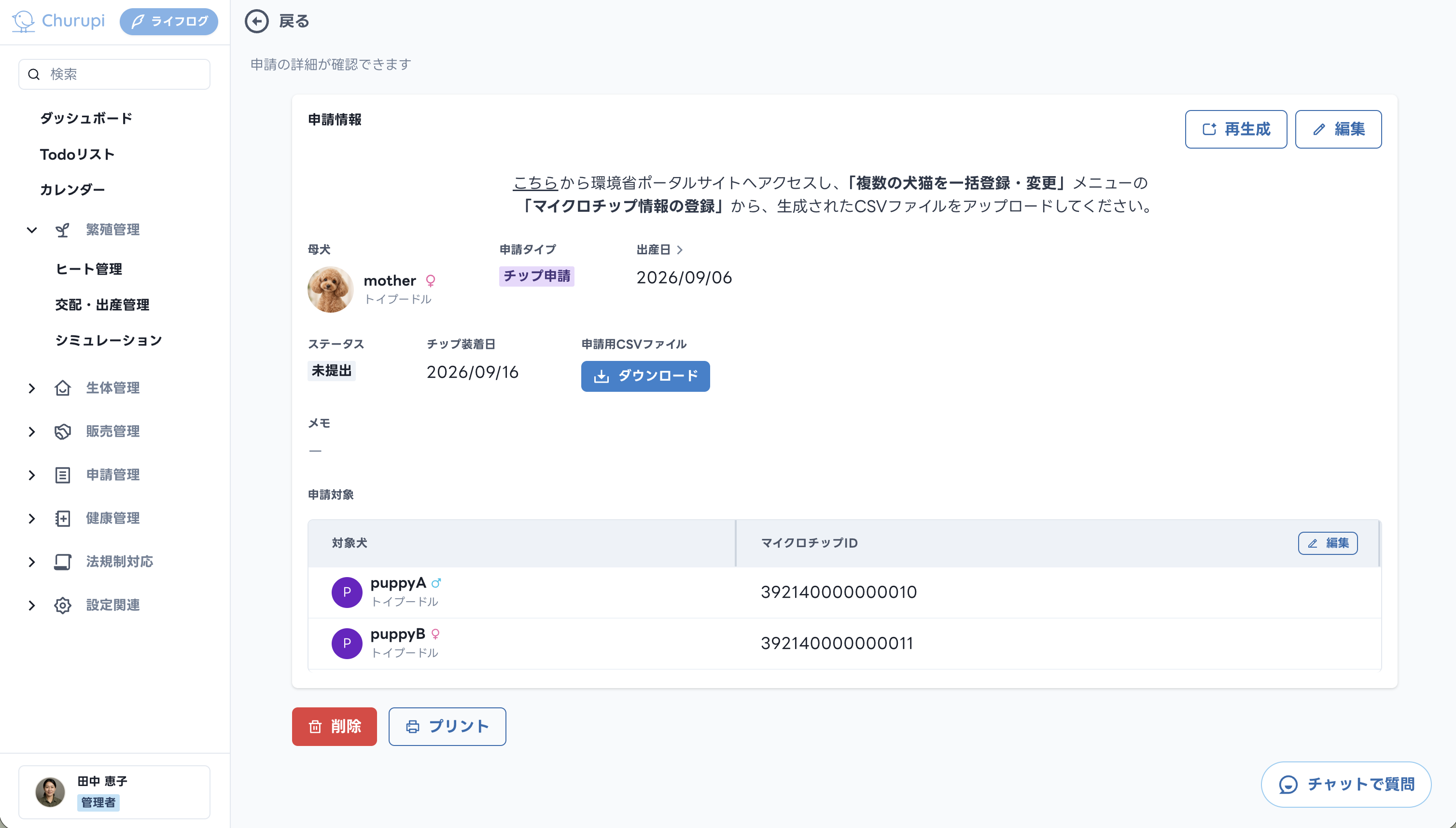
Task: Click the 販売管理 handshake icon
Action: 63,432
